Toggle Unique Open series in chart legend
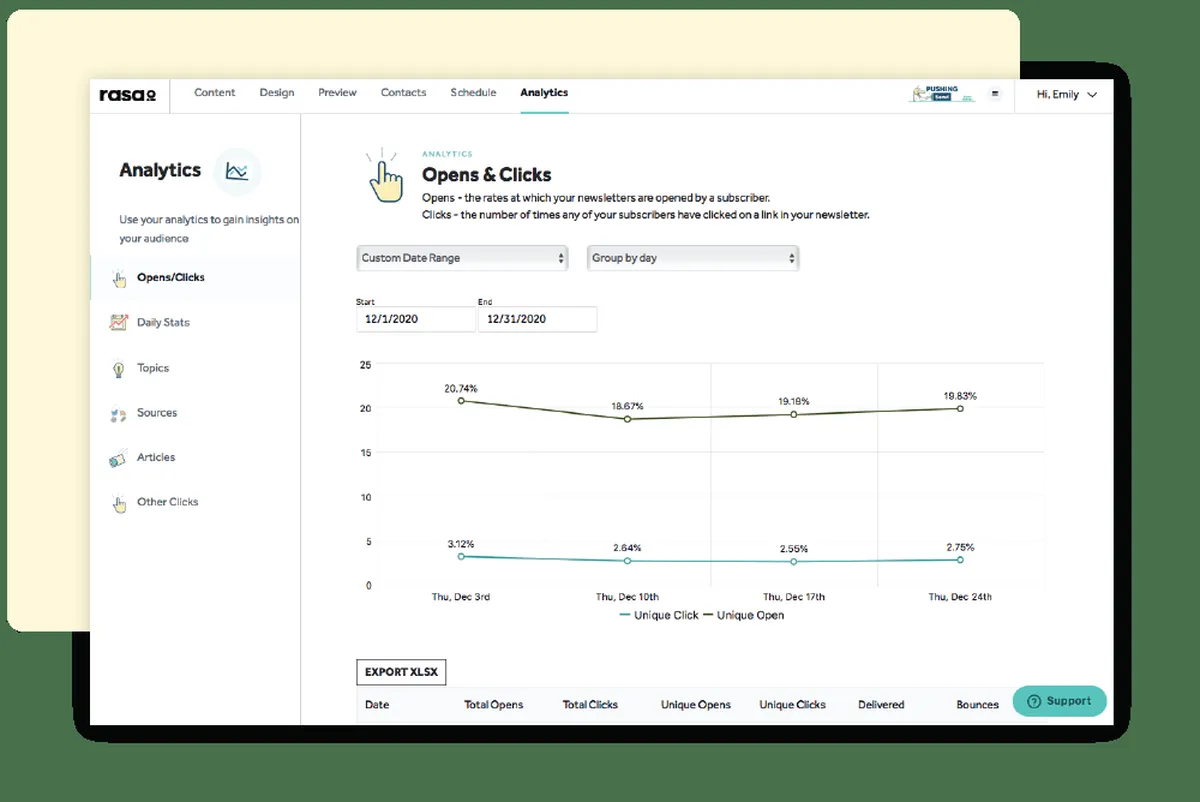 (x=744, y=616)
